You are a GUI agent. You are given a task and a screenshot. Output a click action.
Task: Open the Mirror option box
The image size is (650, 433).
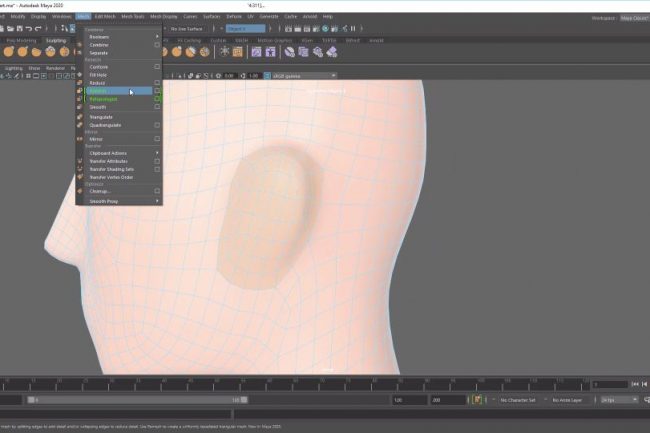(157, 138)
